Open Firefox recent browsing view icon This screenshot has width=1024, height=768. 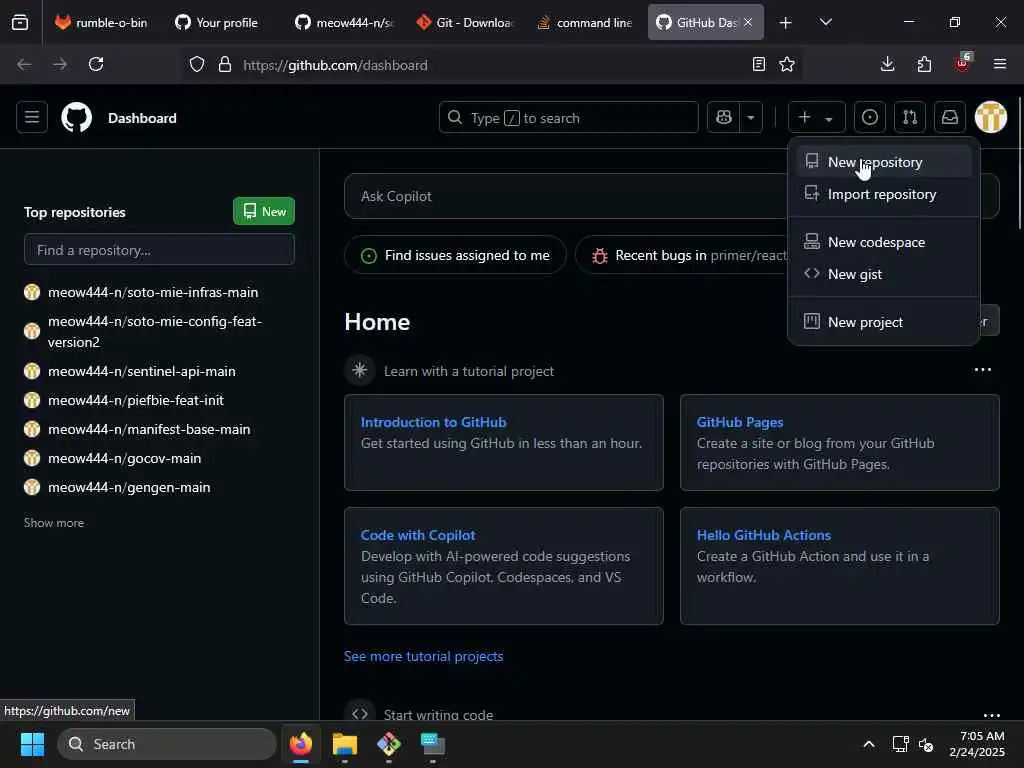pos(20,22)
